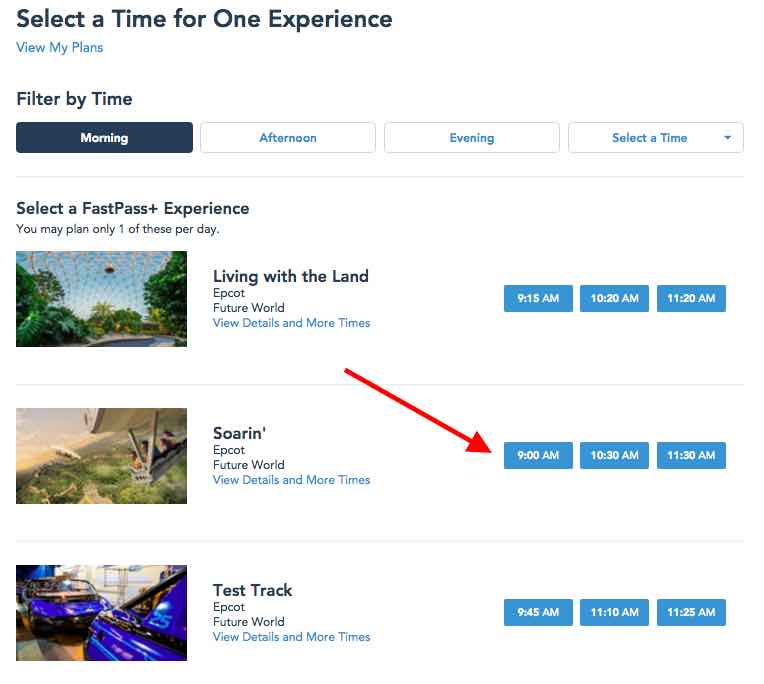764x684 pixels.
Task: Open the Test Track experience title
Action: (x=252, y=590)
